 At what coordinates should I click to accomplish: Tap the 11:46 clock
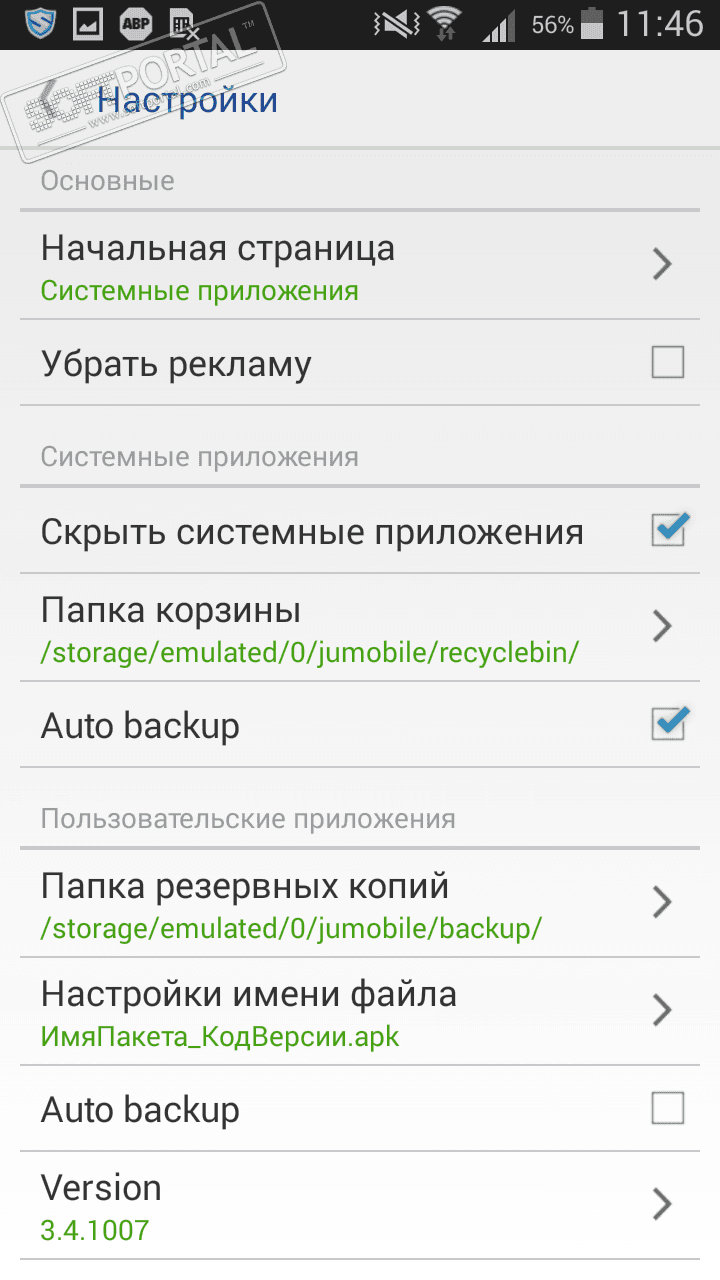click(x=660, y=24)
